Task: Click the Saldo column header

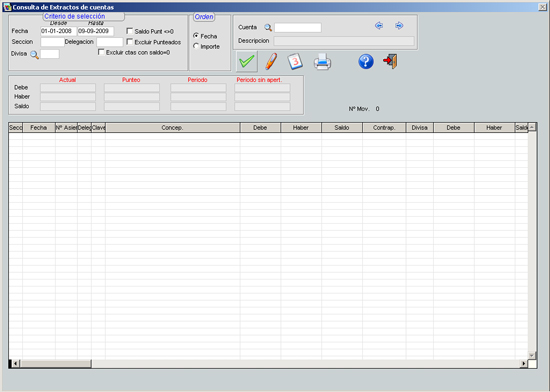Action: click(x=342, y=128)
